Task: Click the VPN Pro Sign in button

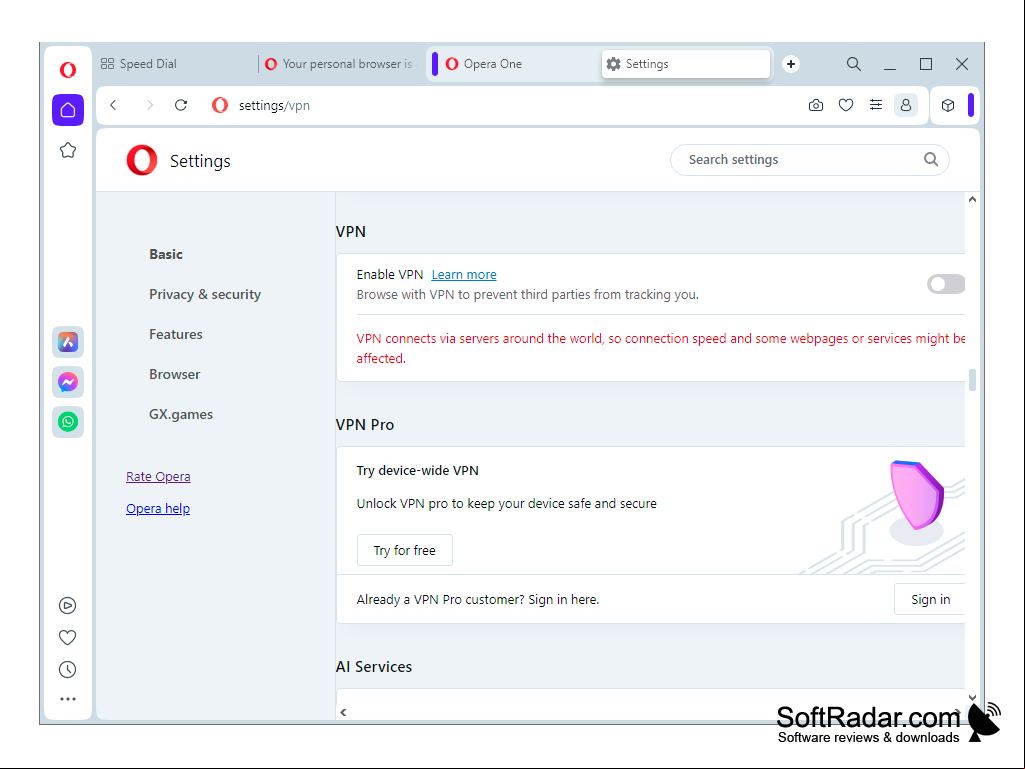Action: (930, 600)
